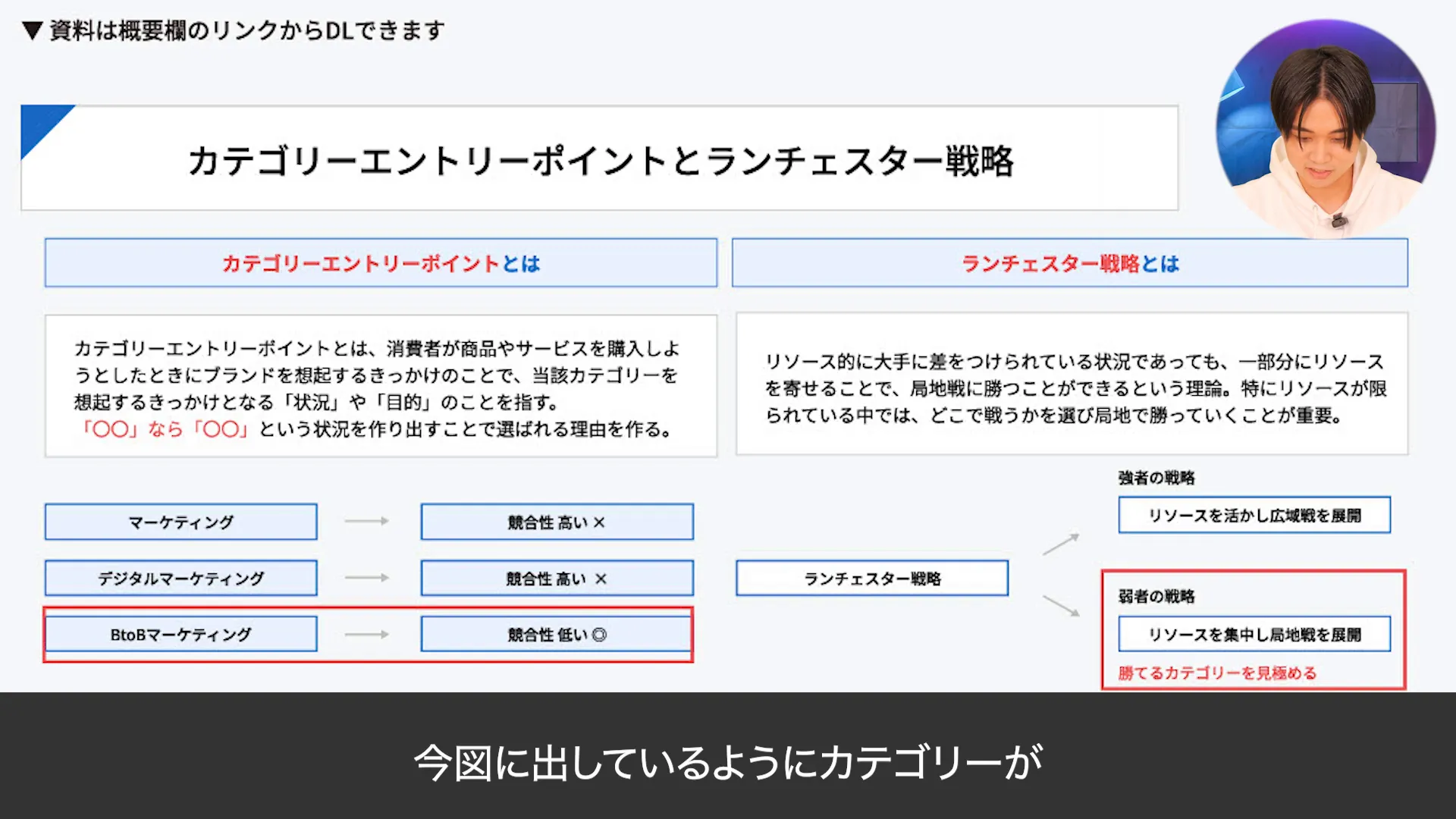Click the マーケティング box

181,522
